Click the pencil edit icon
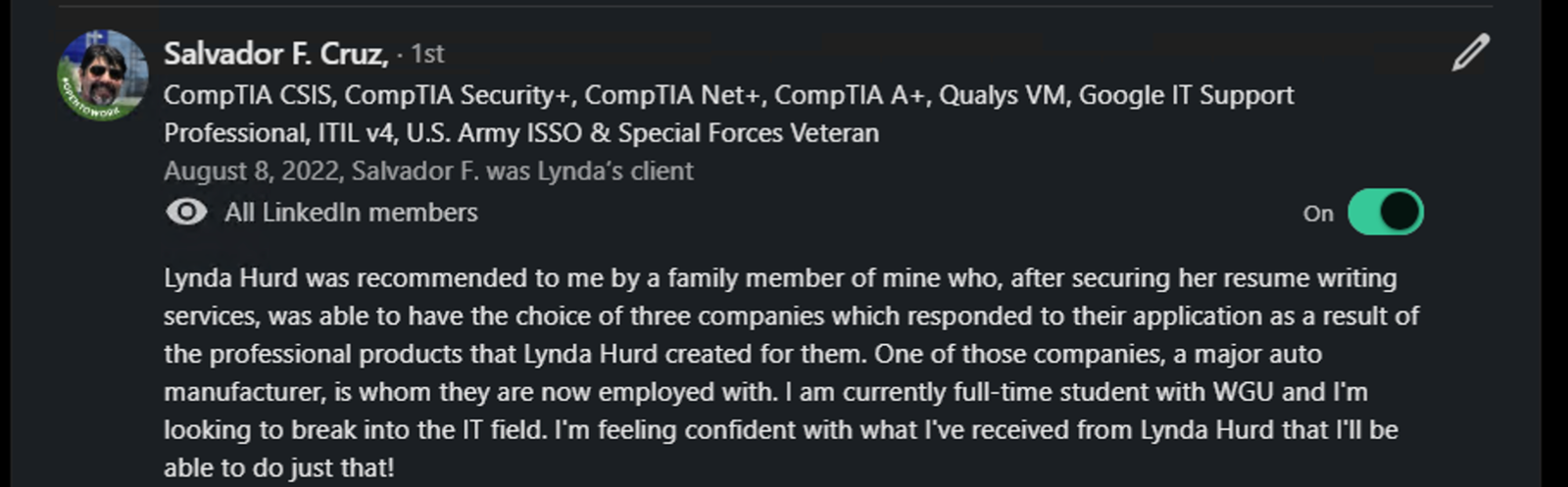 (1470, 53)
